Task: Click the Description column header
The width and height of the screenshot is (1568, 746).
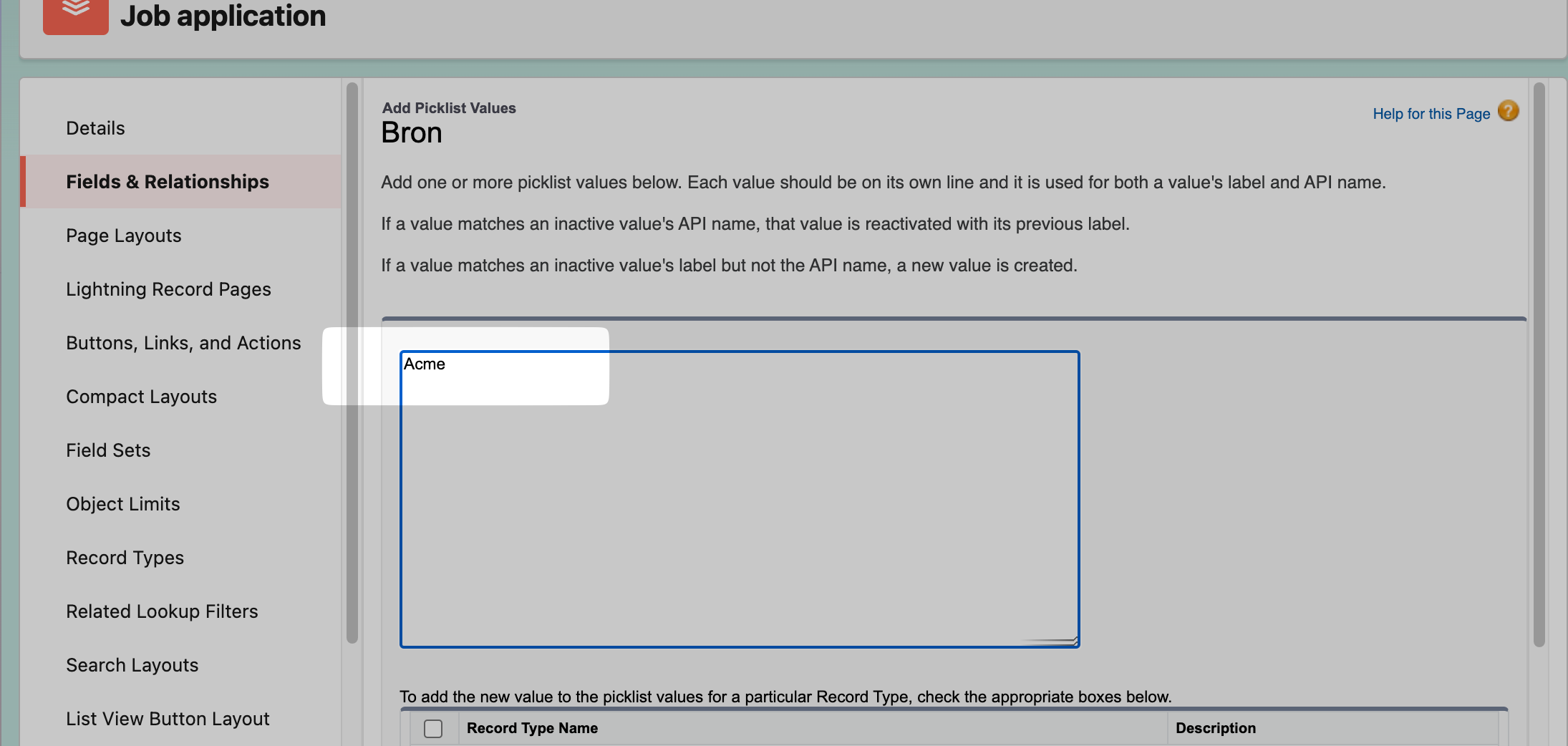Action: point(1216,728)
